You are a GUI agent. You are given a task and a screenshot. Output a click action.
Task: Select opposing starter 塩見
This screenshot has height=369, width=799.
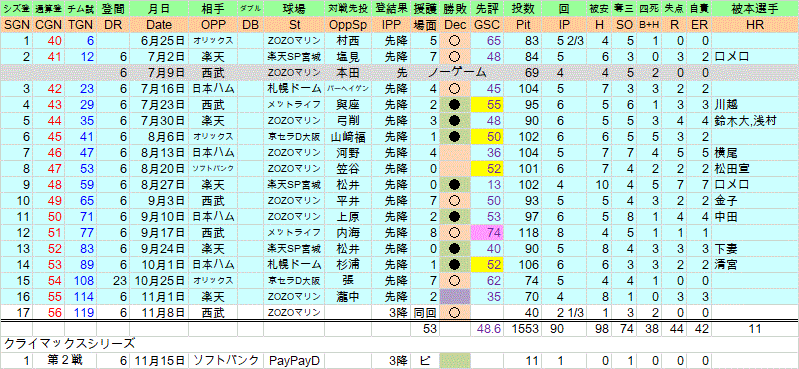click(349, 57)
